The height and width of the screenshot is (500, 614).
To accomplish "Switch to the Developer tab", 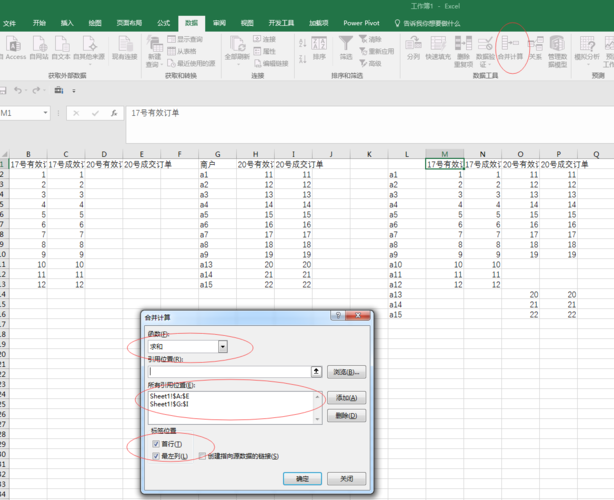I will coord(281,23).
